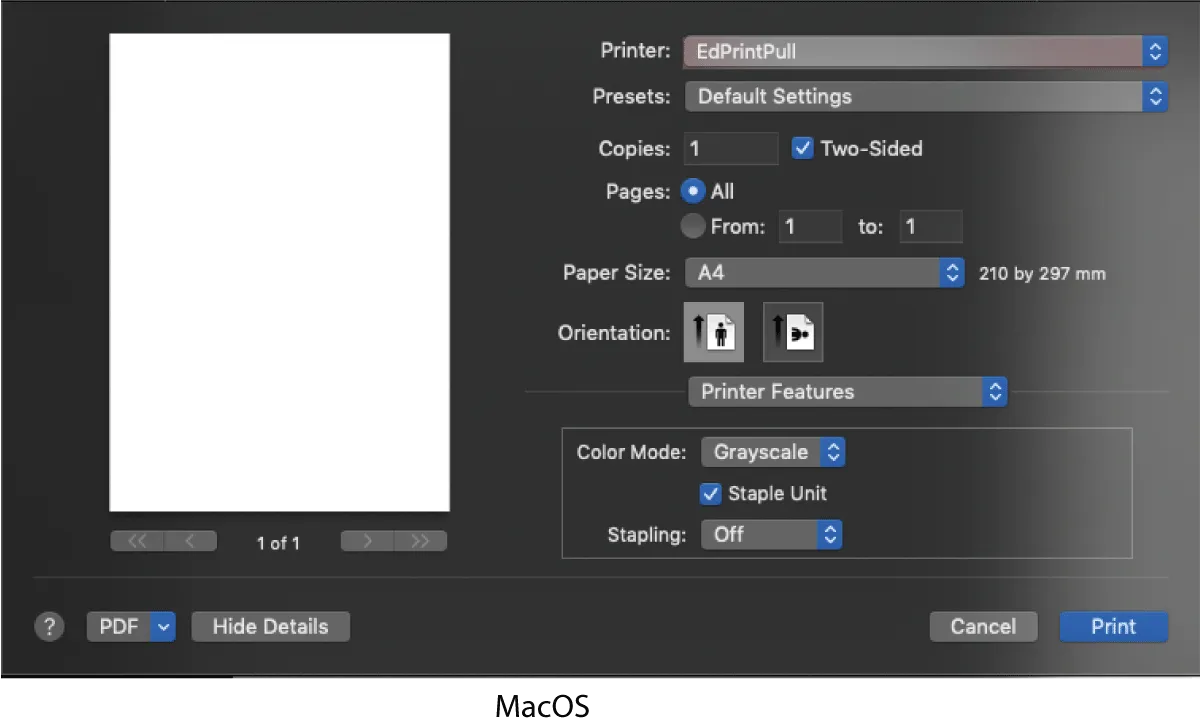Screen dimensions: 1200x725
Task: Jump to first page in preview
Action: click(x=136, y=541)
